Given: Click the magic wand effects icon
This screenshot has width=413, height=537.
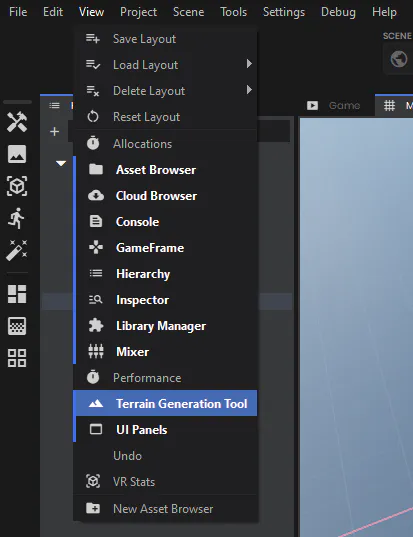Looking at the screenshot, I should [x=17, y=250].
